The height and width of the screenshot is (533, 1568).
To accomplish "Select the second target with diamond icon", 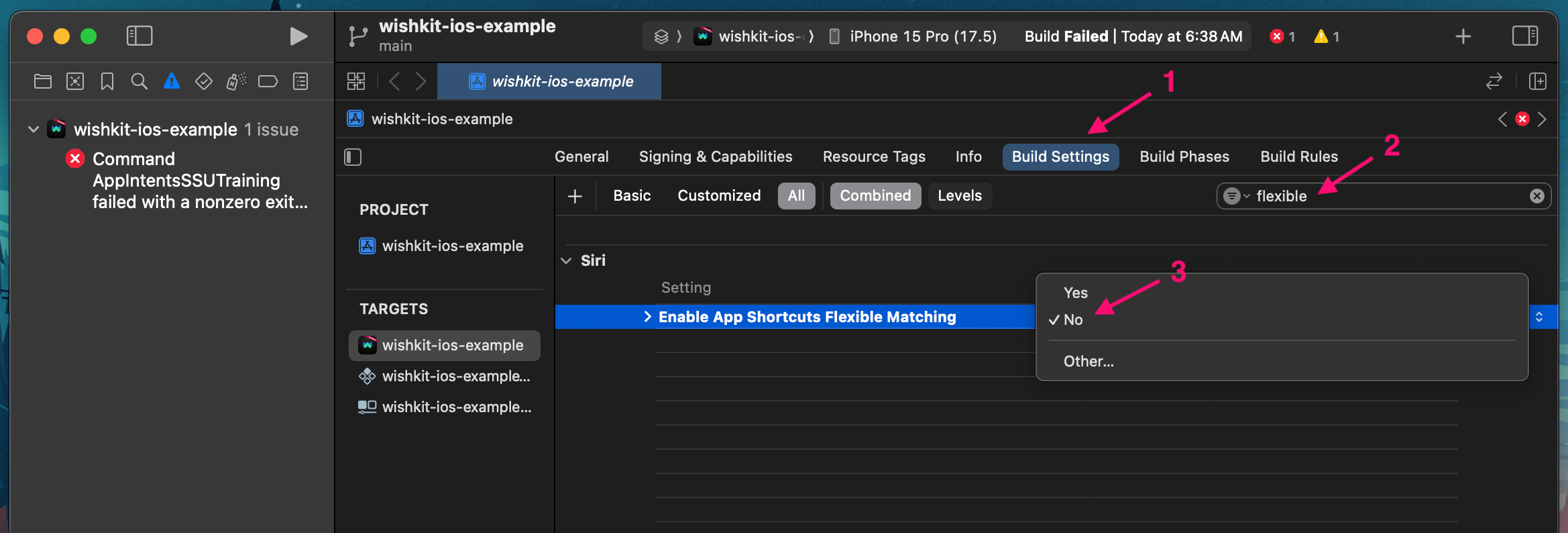I will point(444,376).
